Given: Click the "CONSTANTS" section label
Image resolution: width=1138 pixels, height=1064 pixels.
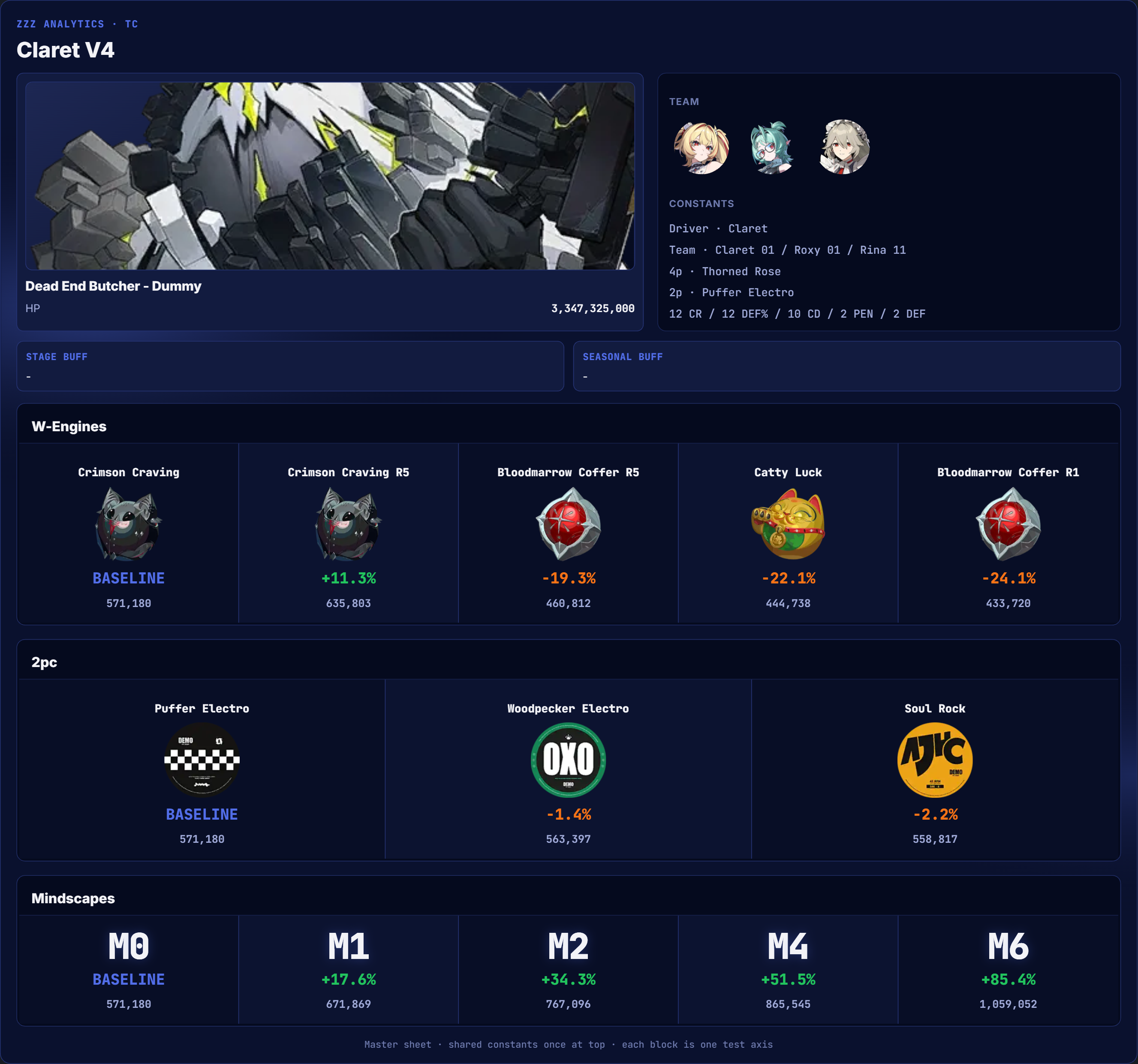Looking at the screenshot, I should tap(701, 204).
